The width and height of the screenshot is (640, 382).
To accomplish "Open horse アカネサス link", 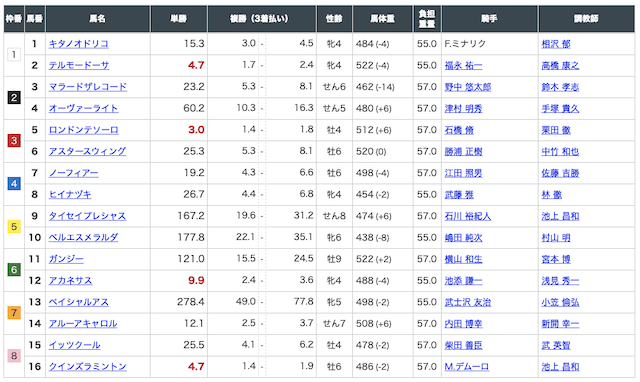I will (71, 281).
